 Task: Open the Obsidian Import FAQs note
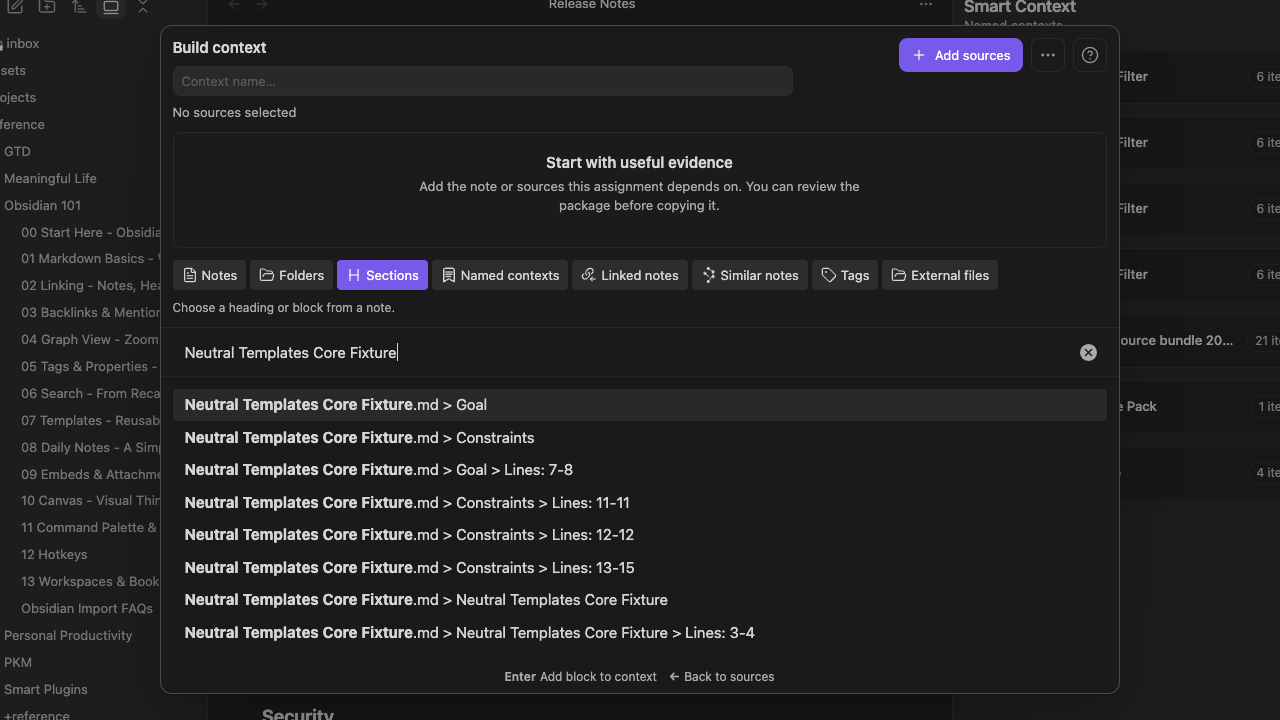pyautogui.click(x=88, y=609)
